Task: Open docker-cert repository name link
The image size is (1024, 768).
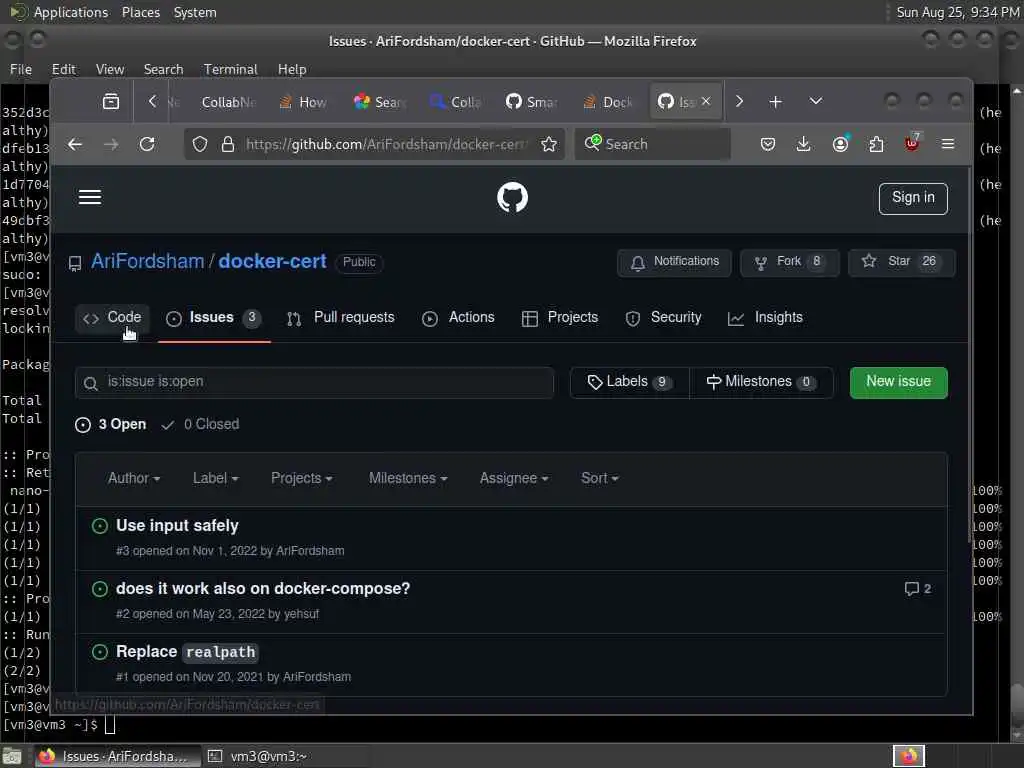Action: (x=272, y=261)
